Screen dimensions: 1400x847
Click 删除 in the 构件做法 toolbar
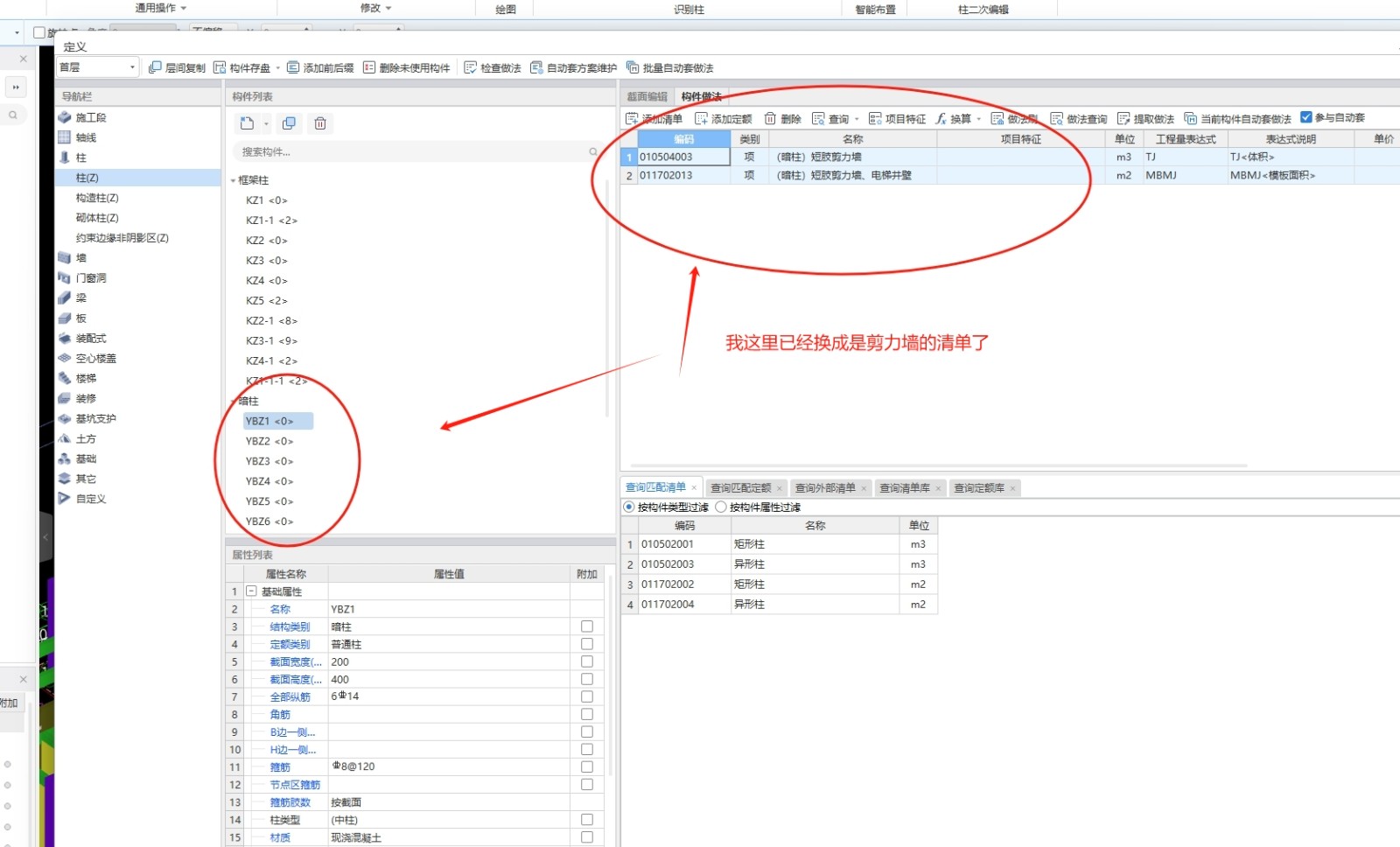[x=782, y=119]
